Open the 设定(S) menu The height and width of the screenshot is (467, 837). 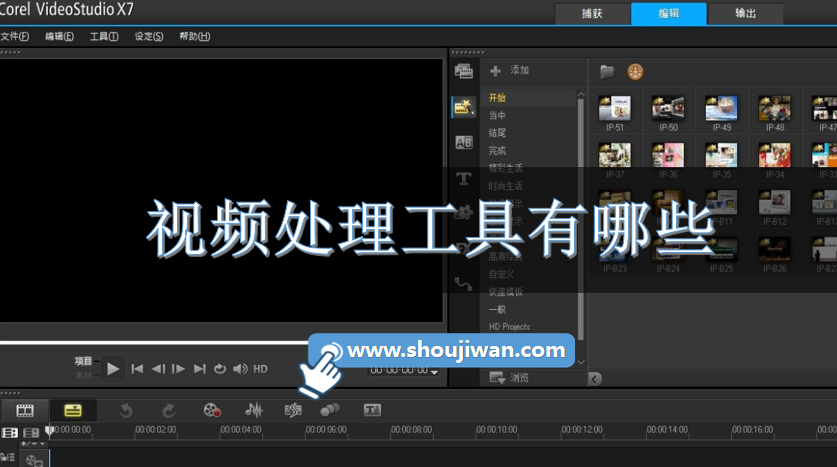click(x=149, y=36)
